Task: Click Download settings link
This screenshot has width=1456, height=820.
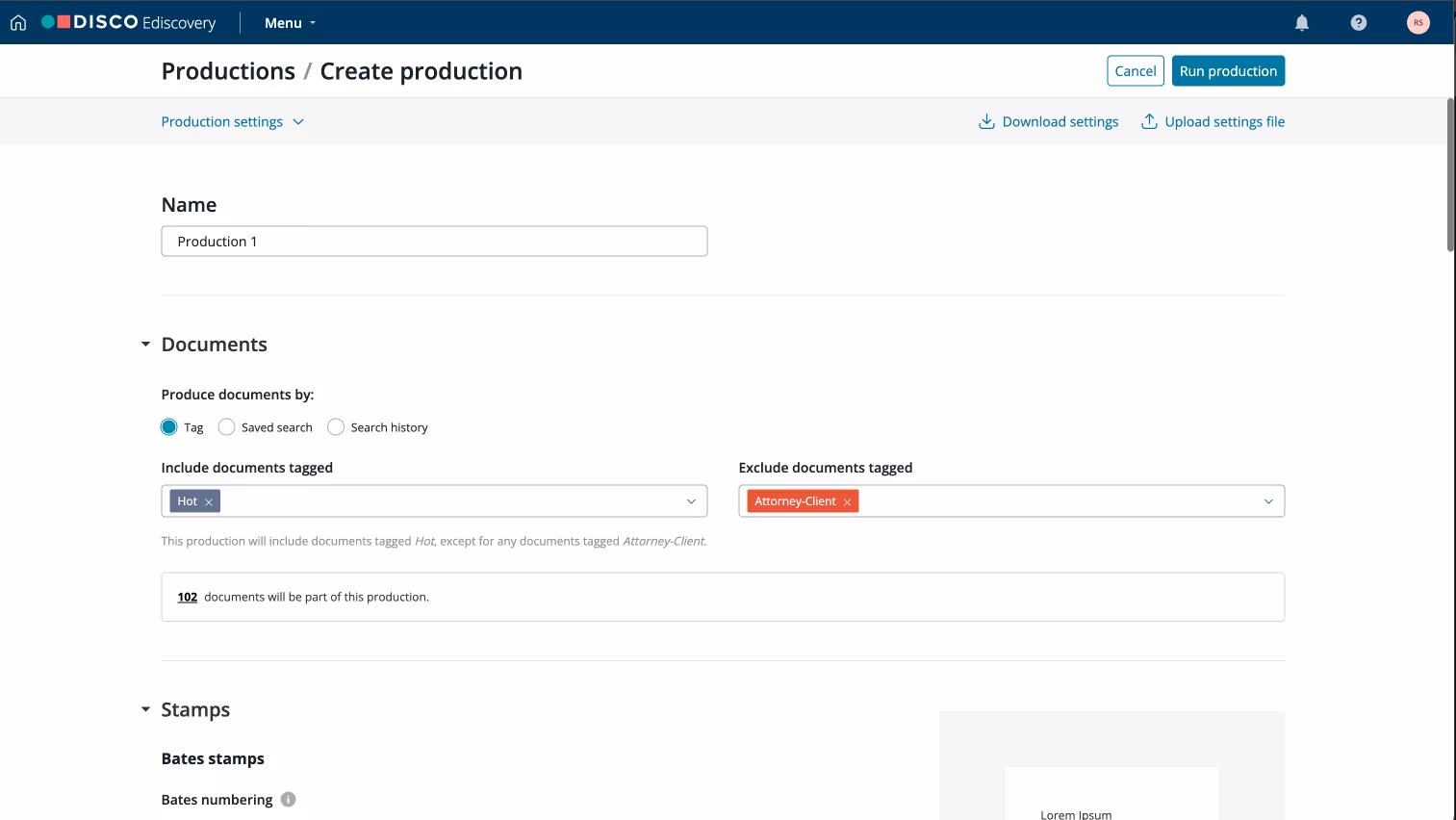Action: pyautogui.click(x=1060, y=121)
